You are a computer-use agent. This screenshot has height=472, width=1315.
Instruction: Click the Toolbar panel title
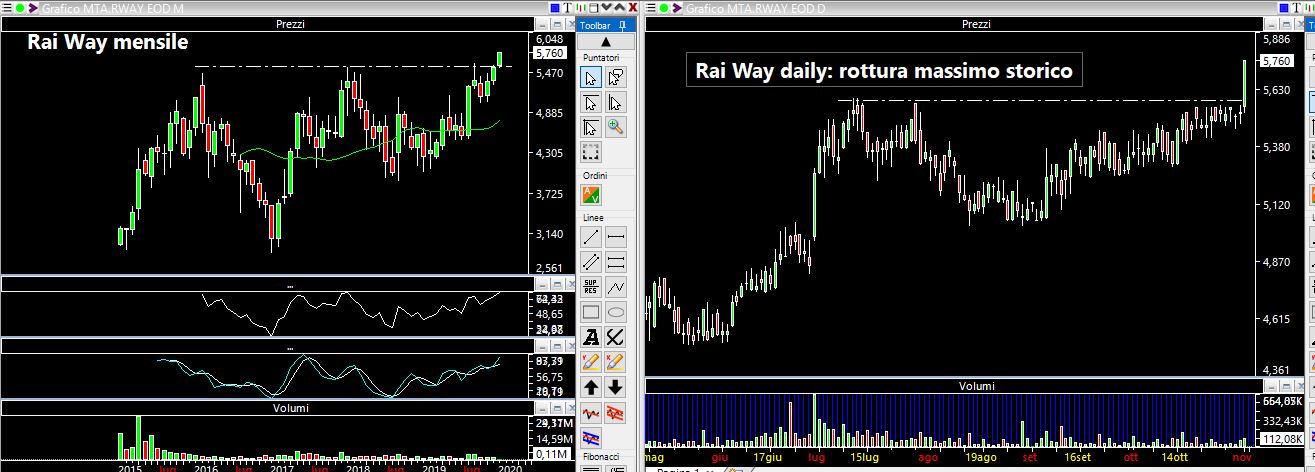point(596,25)
